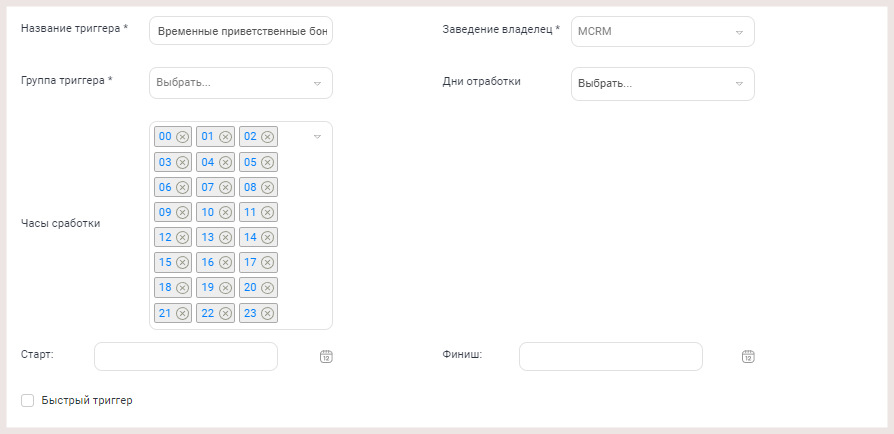894x434 pixels.
Task: Remove hour 16 tag
Action: (x=225, y=262)
